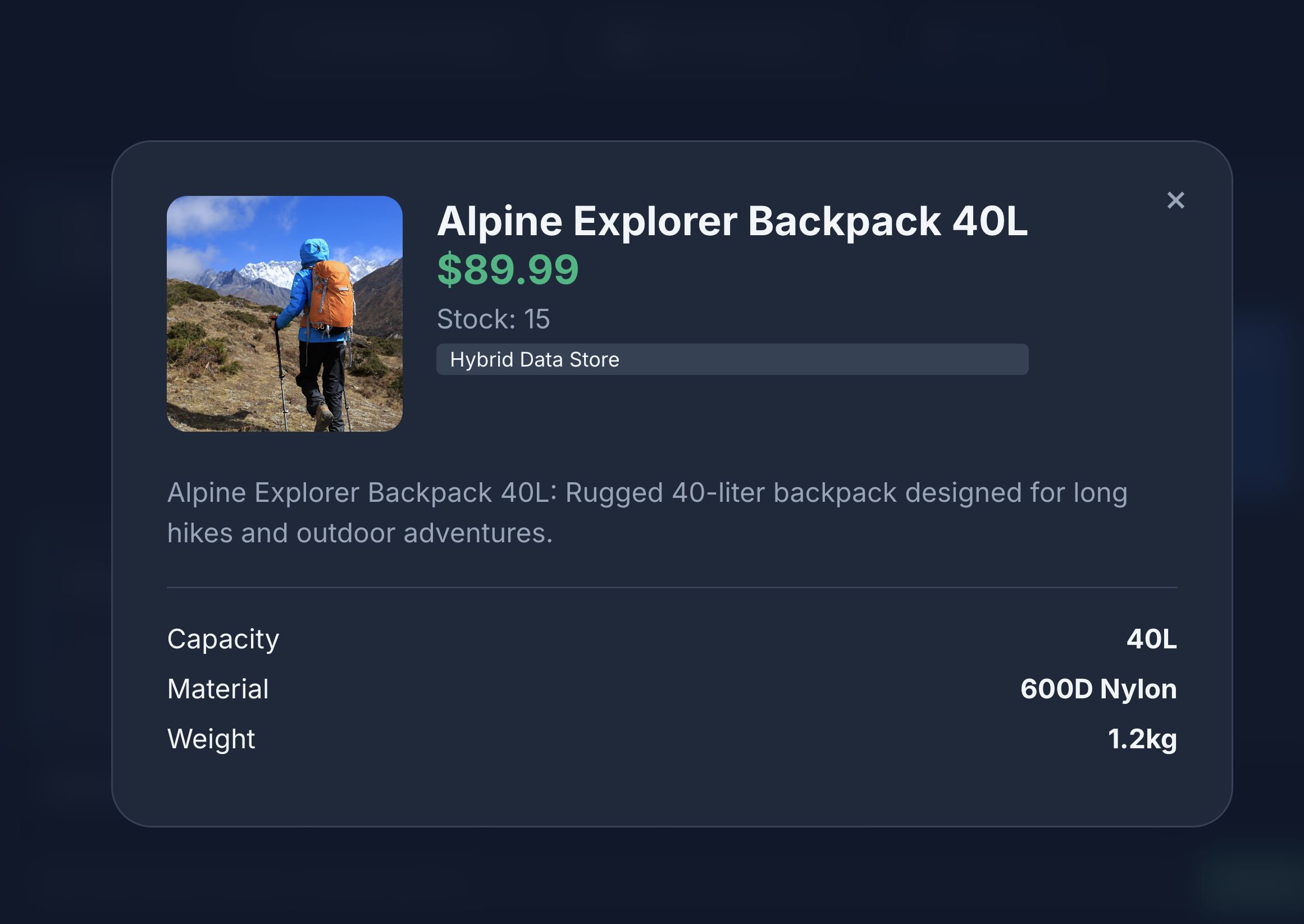Click the product description paragraph

[x=646, y=513]
